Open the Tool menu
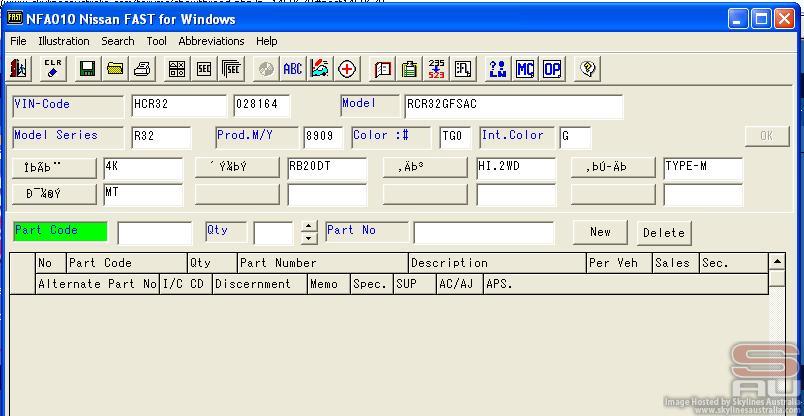The width and height of the screenshot is (804, 416). [x=156, y=41]
